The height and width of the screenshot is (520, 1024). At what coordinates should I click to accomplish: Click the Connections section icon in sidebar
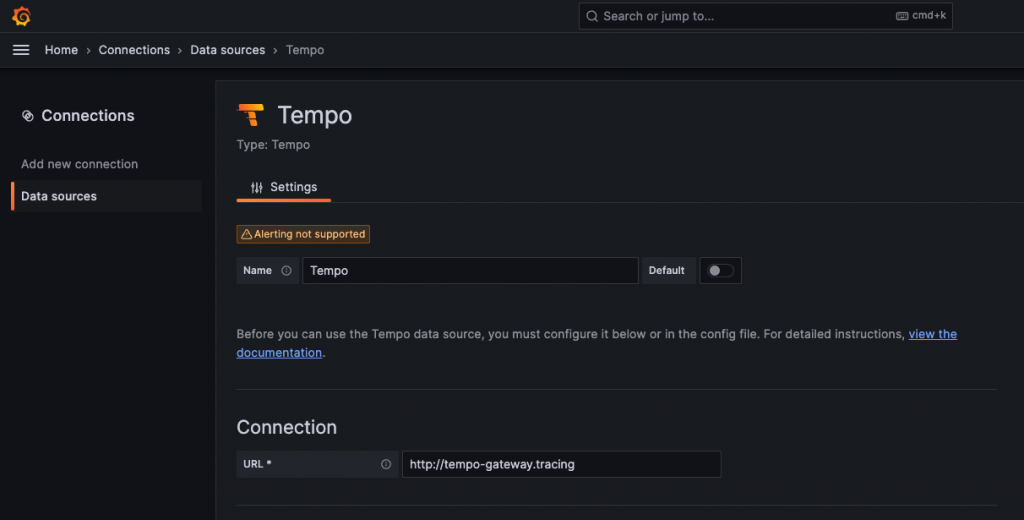(x=27, y=116)
